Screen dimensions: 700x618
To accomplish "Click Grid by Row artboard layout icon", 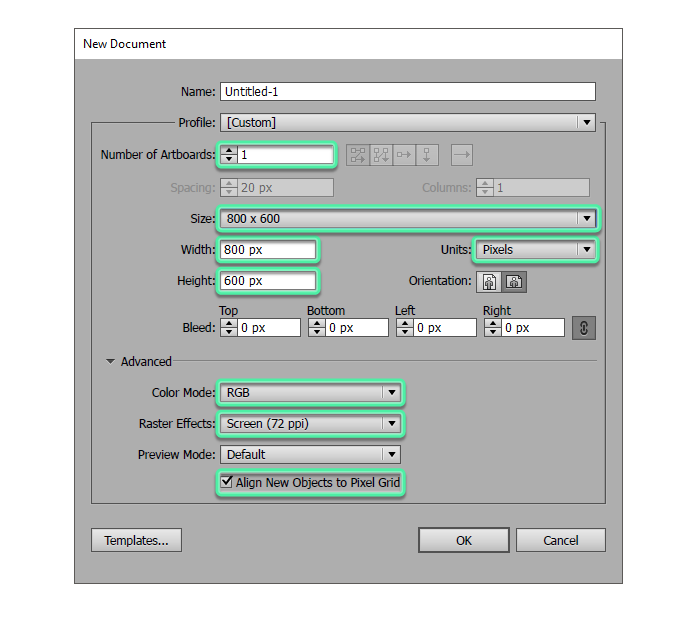I will [x=357, y=155].
